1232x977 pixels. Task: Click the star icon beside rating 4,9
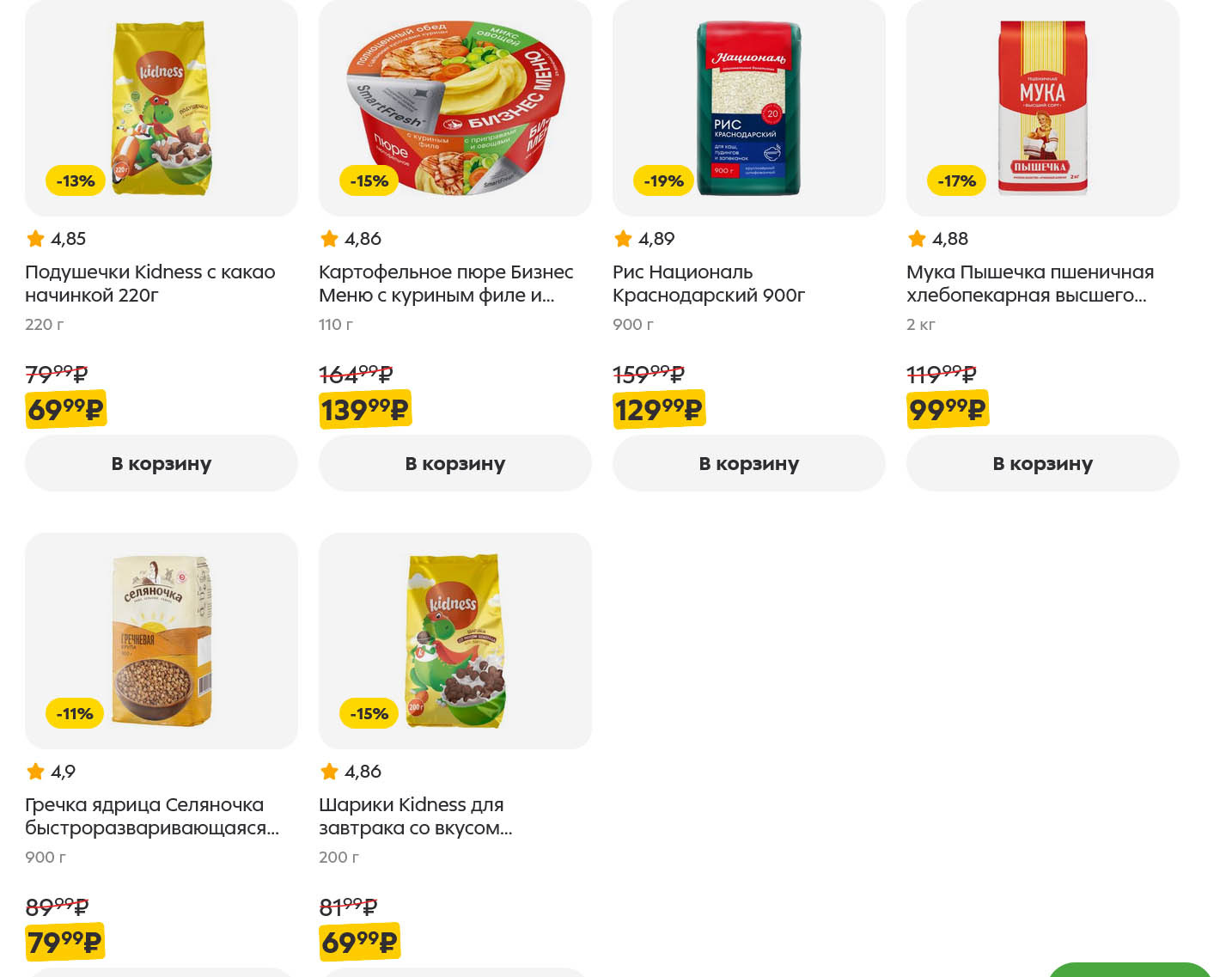pos(35,772)
